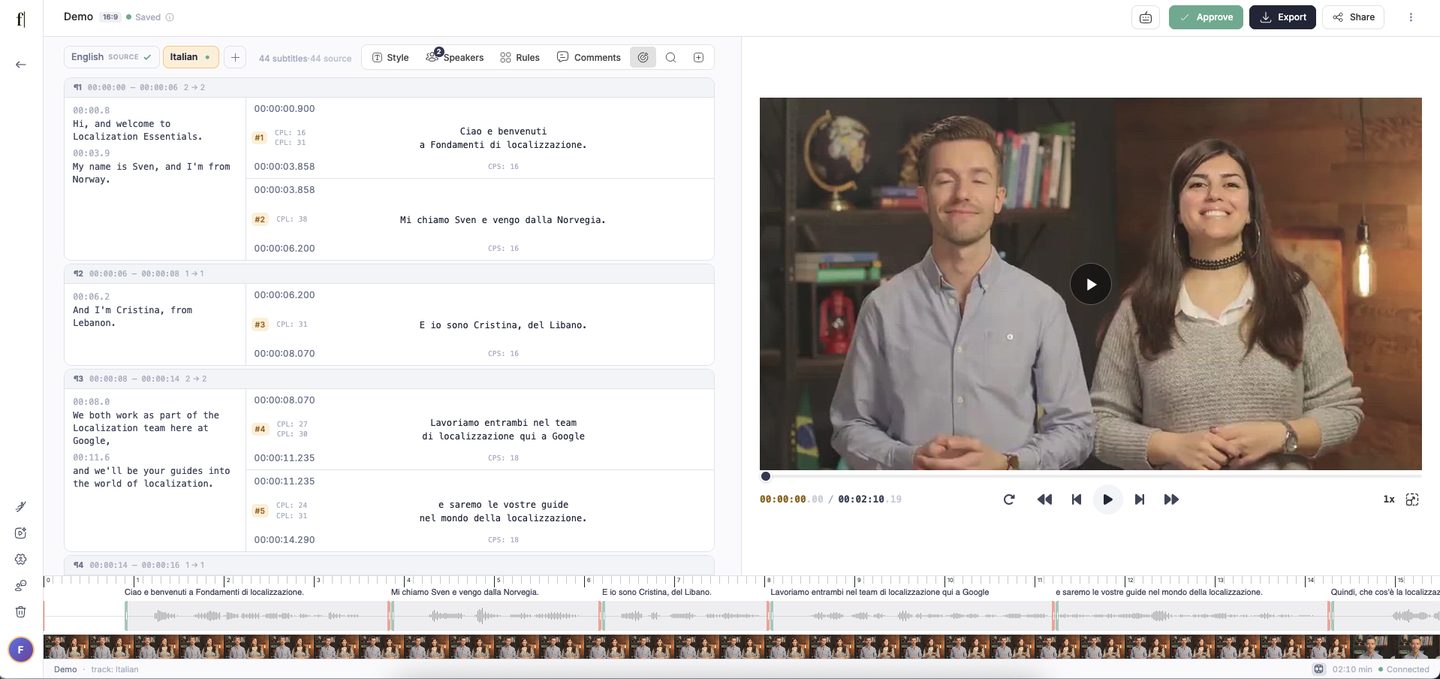
Task: Click the large play overlay on video
Action: 1091,284
